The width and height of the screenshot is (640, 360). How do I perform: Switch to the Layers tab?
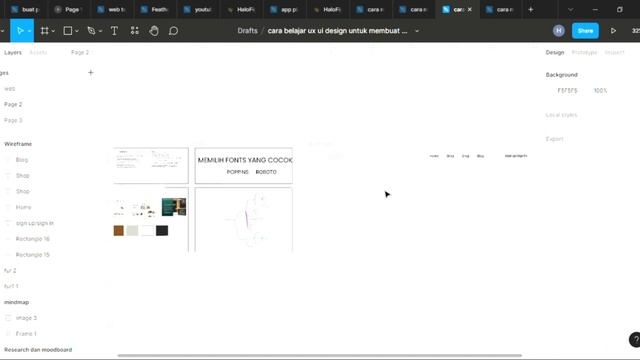tap(13, 52)
